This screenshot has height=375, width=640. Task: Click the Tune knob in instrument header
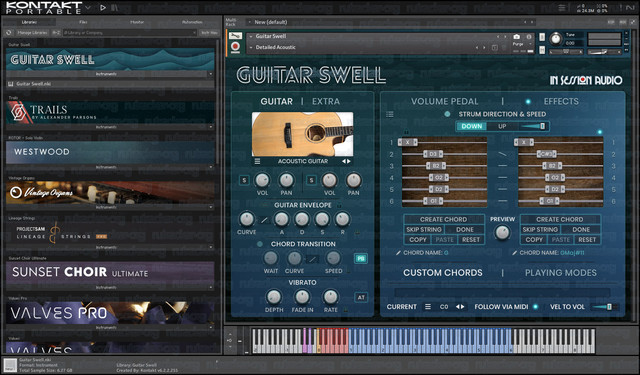[556, 39]
